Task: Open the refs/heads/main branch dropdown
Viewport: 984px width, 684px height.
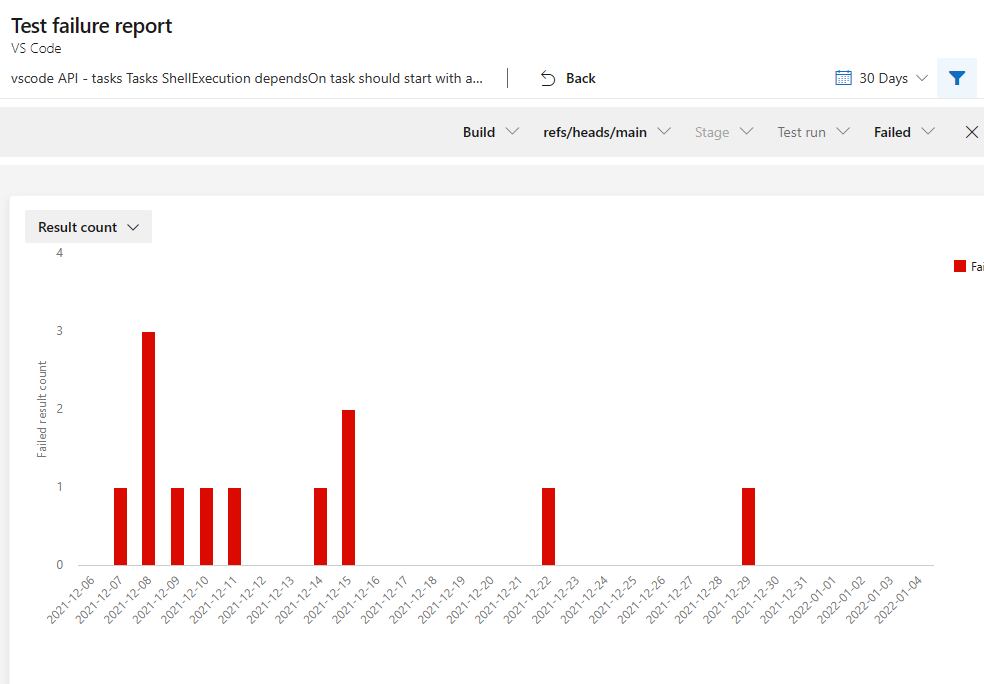Action: point(607,132)
